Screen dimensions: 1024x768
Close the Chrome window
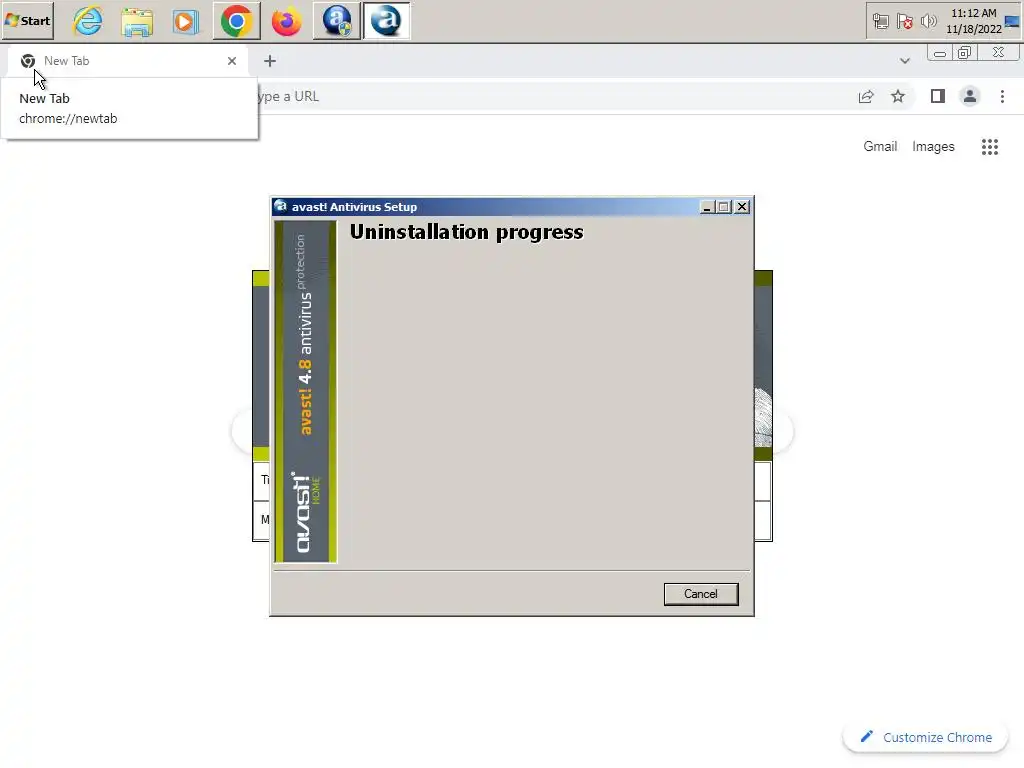998,53
